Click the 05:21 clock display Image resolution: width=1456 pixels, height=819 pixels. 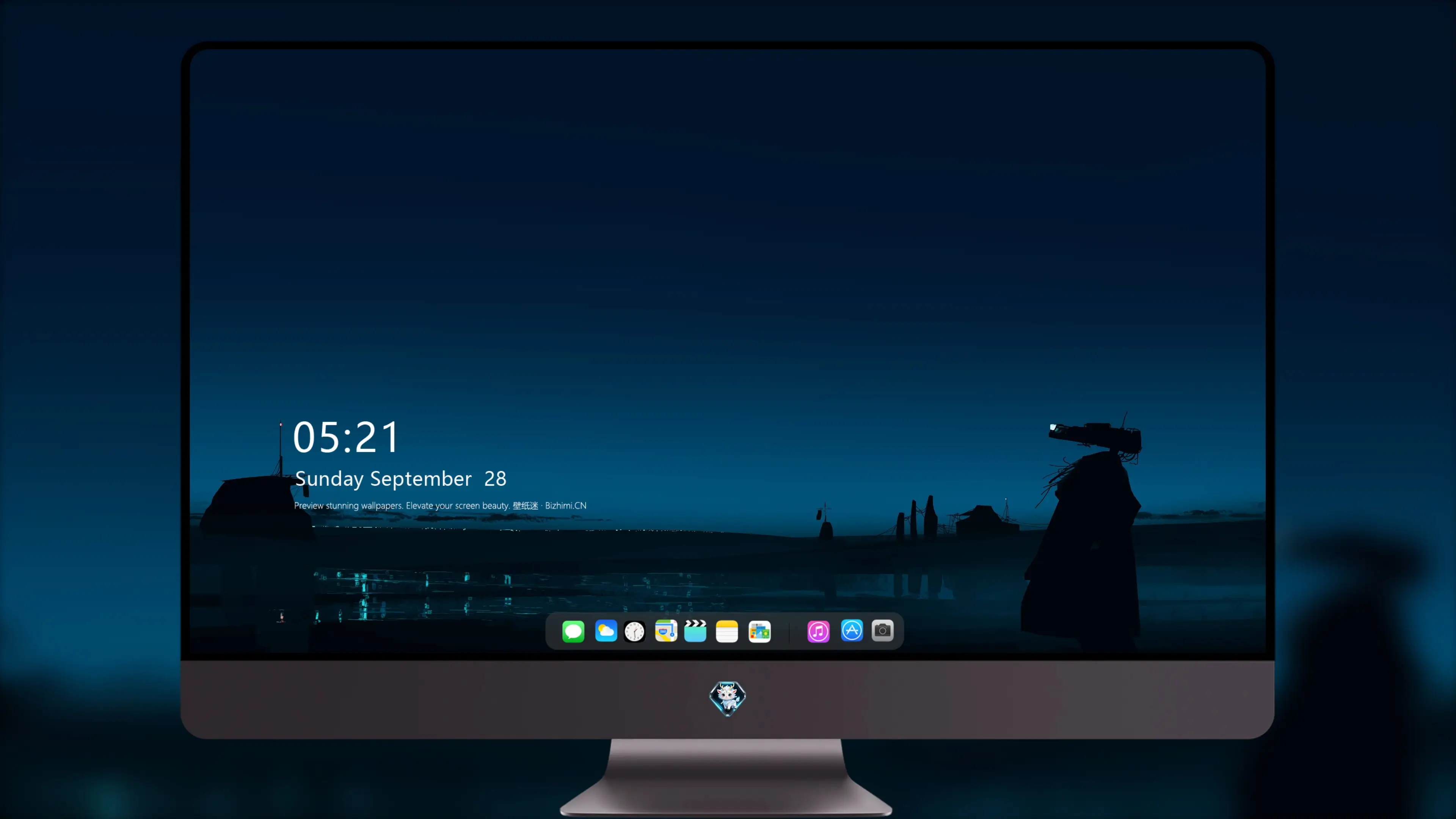346,438
